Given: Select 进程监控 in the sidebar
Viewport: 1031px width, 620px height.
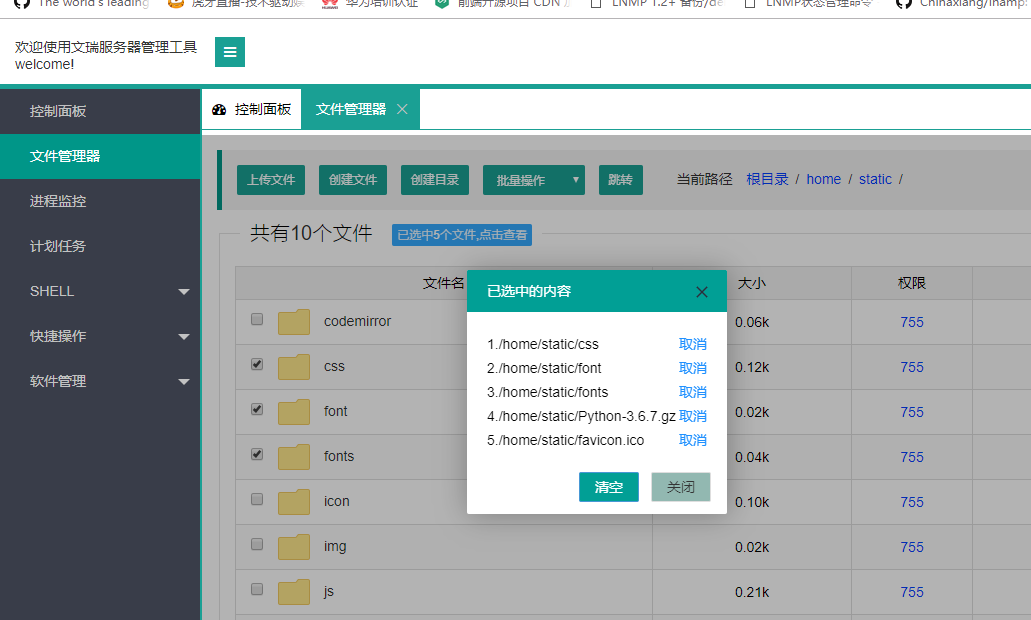Looking at the screenshot, I should coord(100,201).
